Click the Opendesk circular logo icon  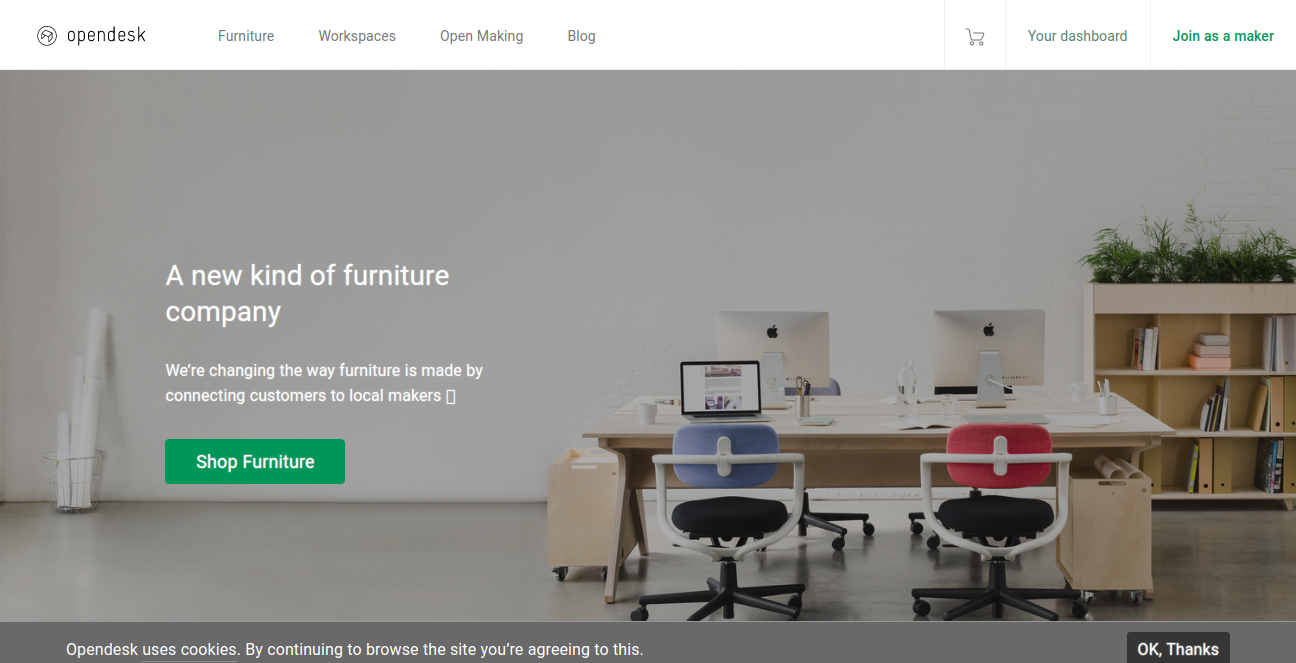click(47, 36)
